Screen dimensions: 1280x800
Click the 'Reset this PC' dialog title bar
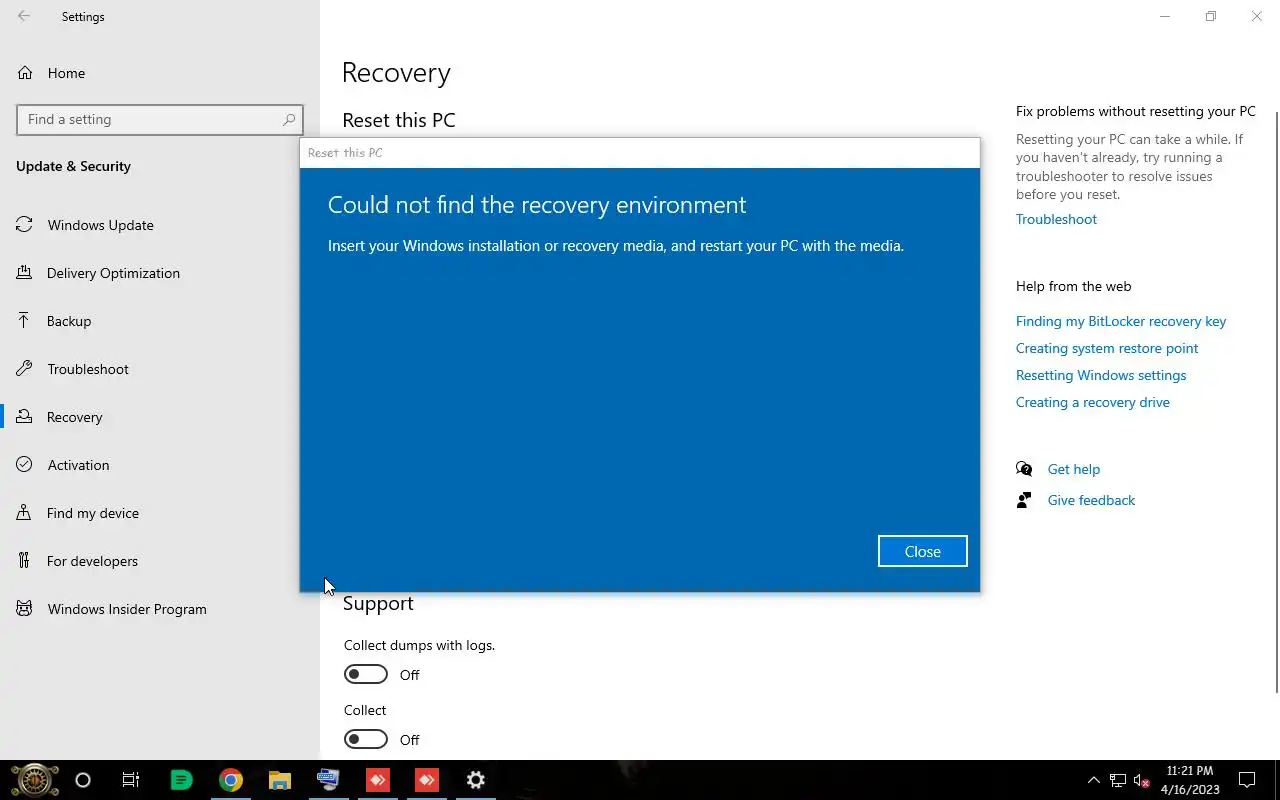(640, 153)
